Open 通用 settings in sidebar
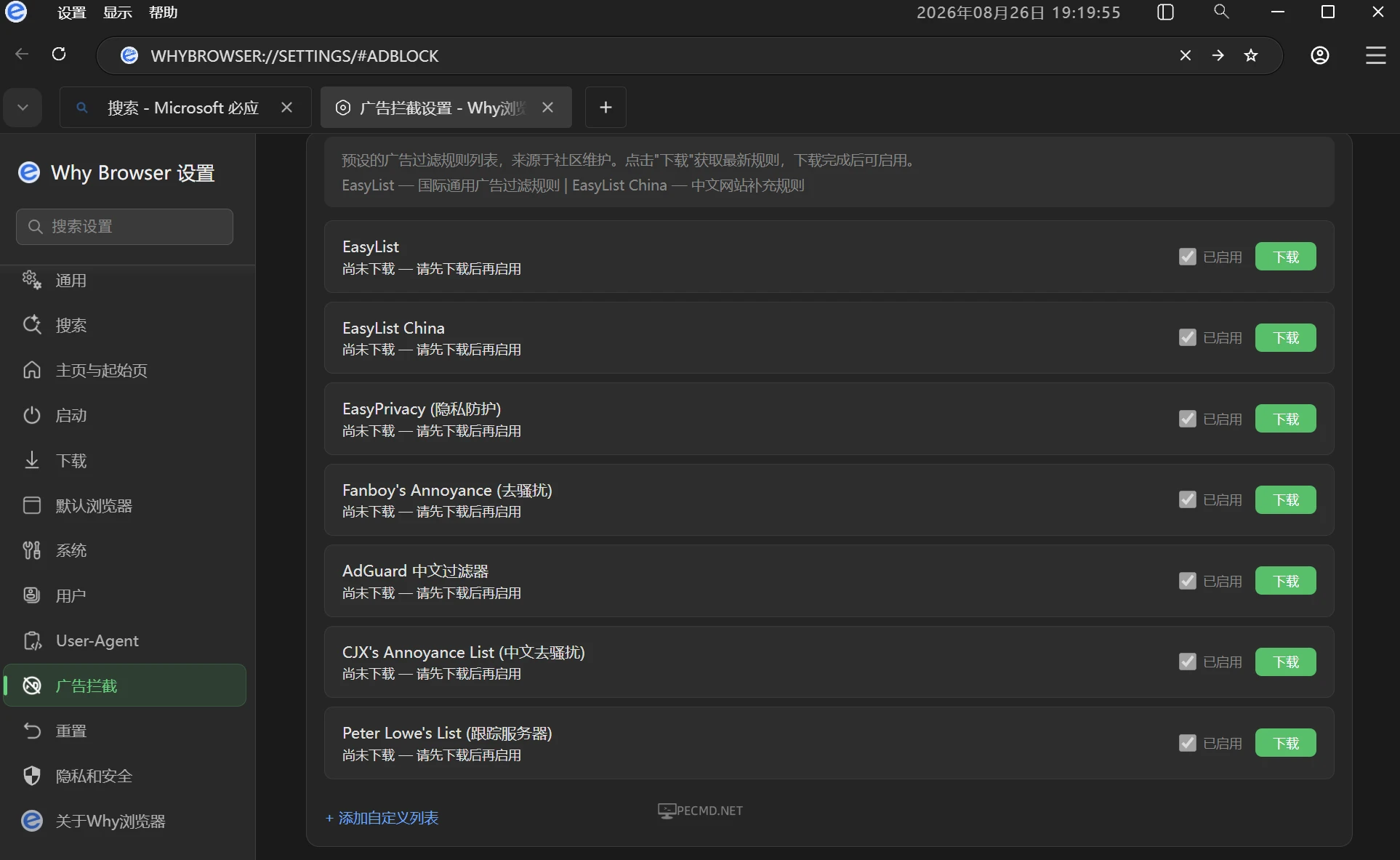The height and width of the screenshot is (860, 1400). click(125, 281)
